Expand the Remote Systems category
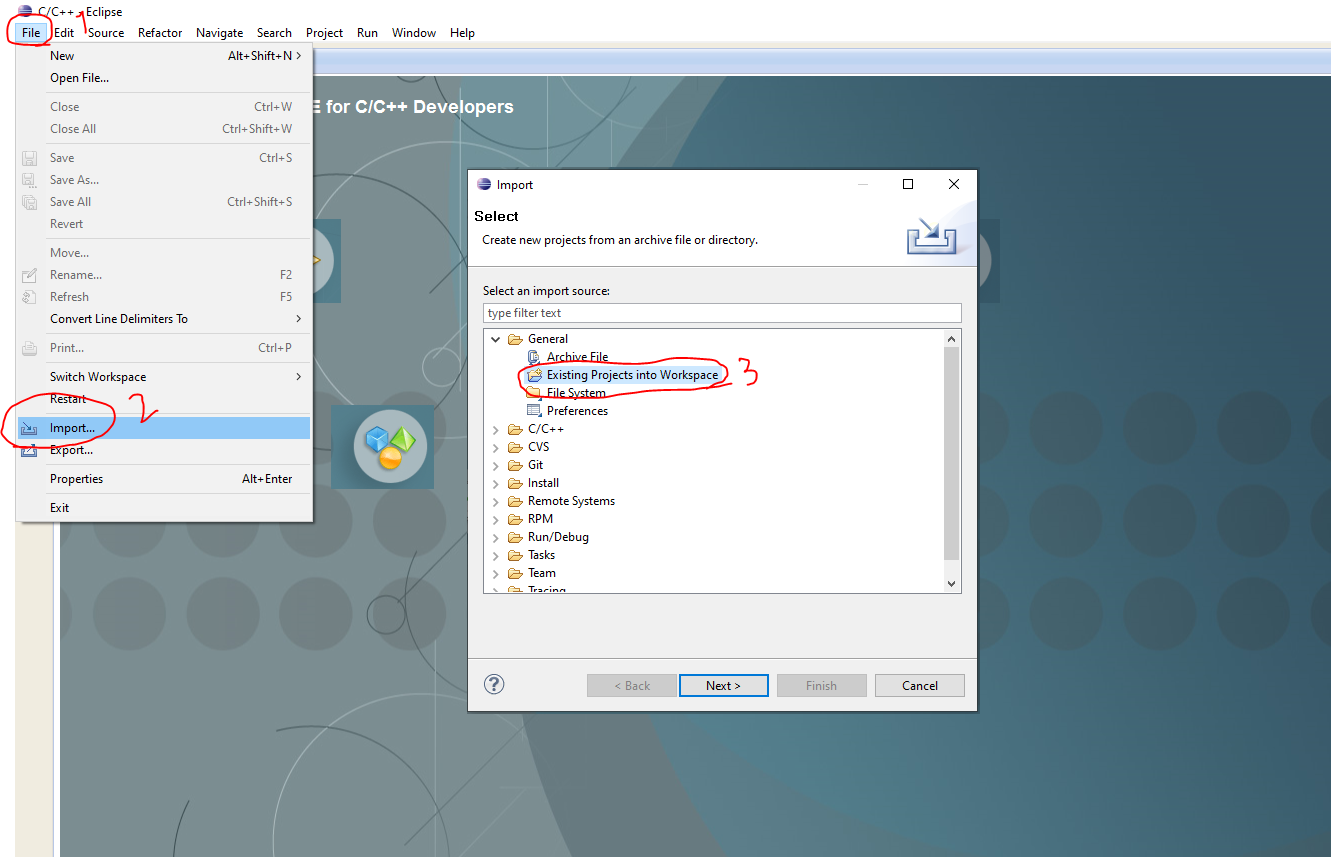The width and height of the screenshot is (1331, 857). [x=496, y=501]
